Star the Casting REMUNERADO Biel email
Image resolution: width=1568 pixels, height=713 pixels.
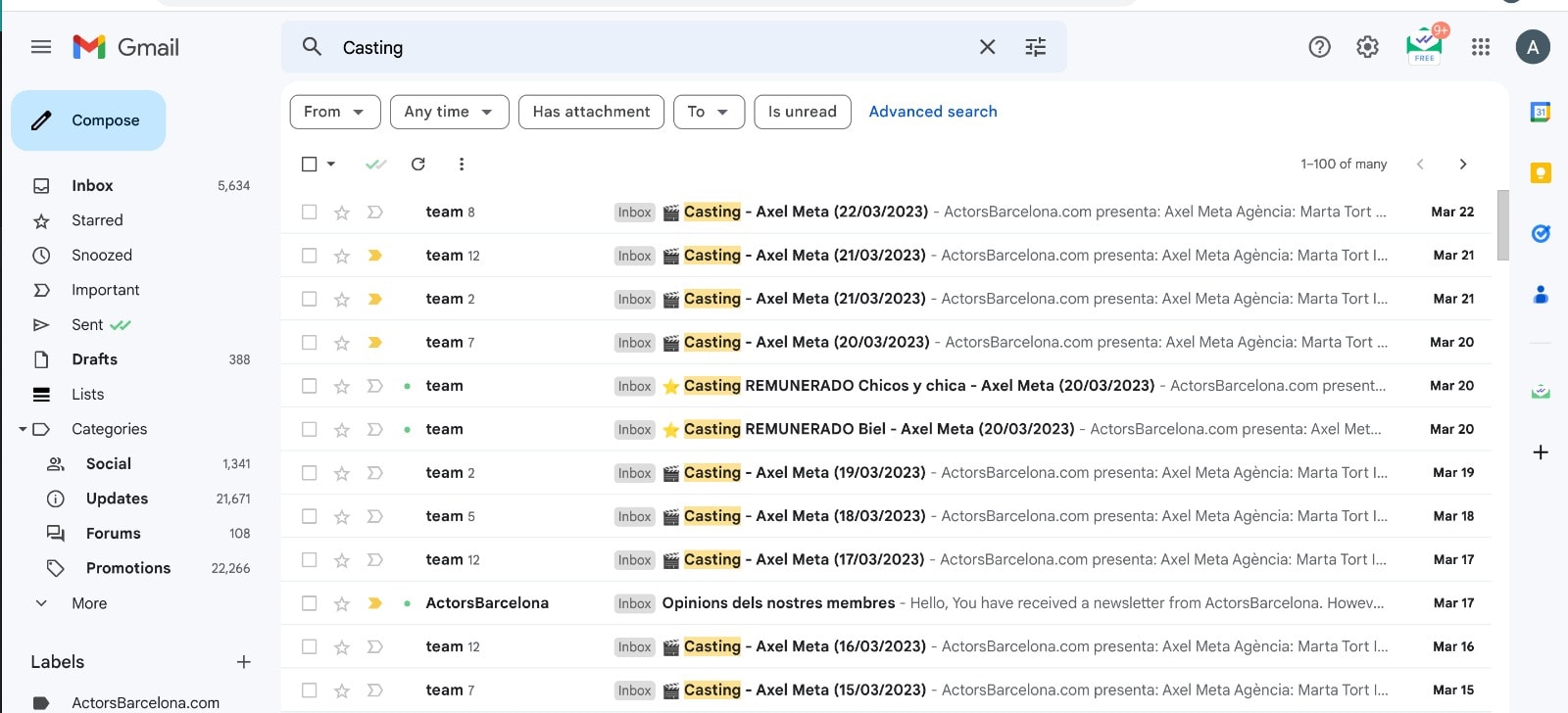coord(342,430)
